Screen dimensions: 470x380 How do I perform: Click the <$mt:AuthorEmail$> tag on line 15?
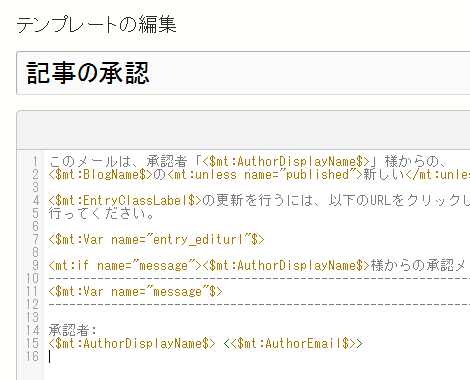[x=293, y=344]
